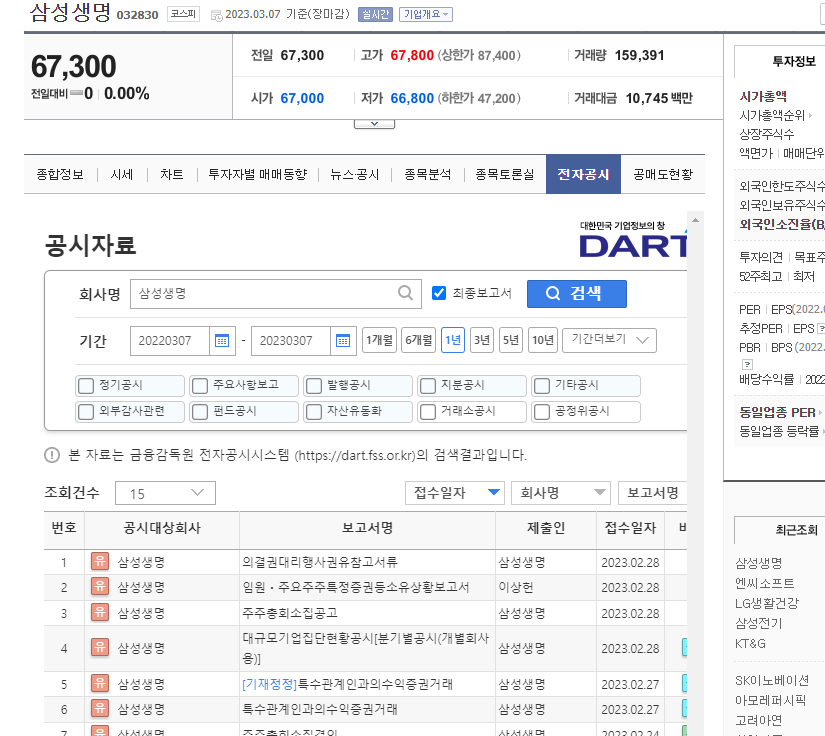Screen dimensions: 825x736
Task: Open 엔씨소프트 in recent views
Action: pos(764,583)
